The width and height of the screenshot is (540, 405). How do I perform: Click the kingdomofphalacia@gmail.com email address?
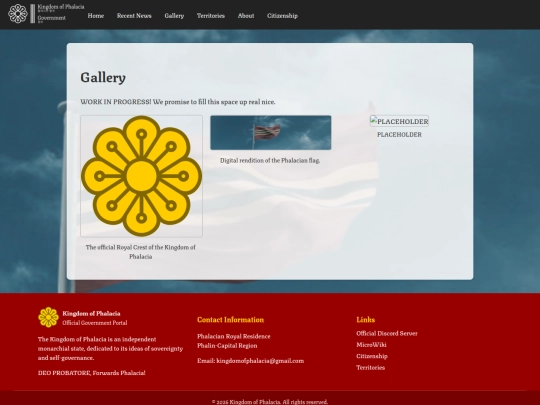tap(260, 361)
